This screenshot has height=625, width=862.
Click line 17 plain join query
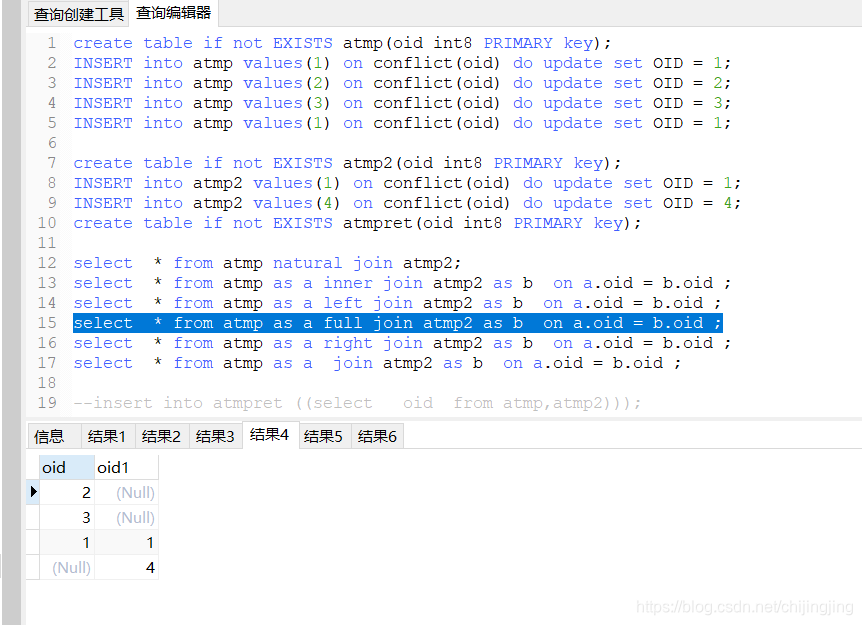pos(377,363)
